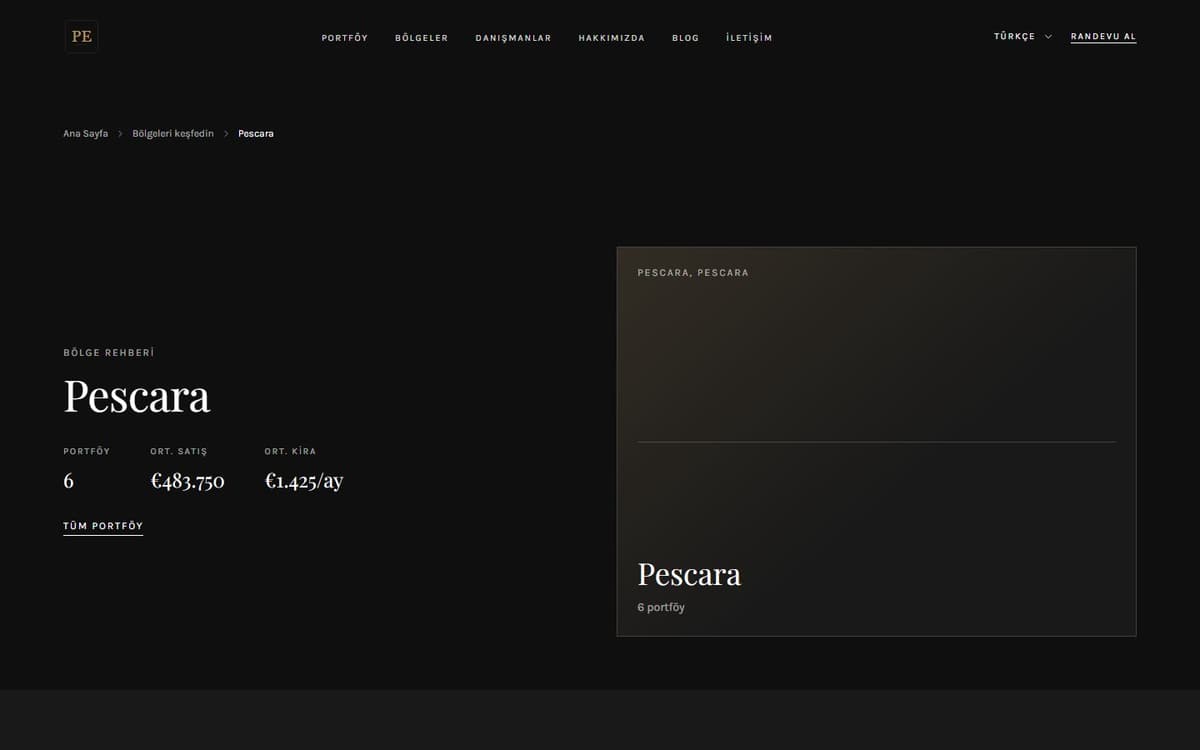Image resolution: width=1200 pixels, height=750 pixels.
Task: Click the portfolio count value 6
Action: coord(68,481)
